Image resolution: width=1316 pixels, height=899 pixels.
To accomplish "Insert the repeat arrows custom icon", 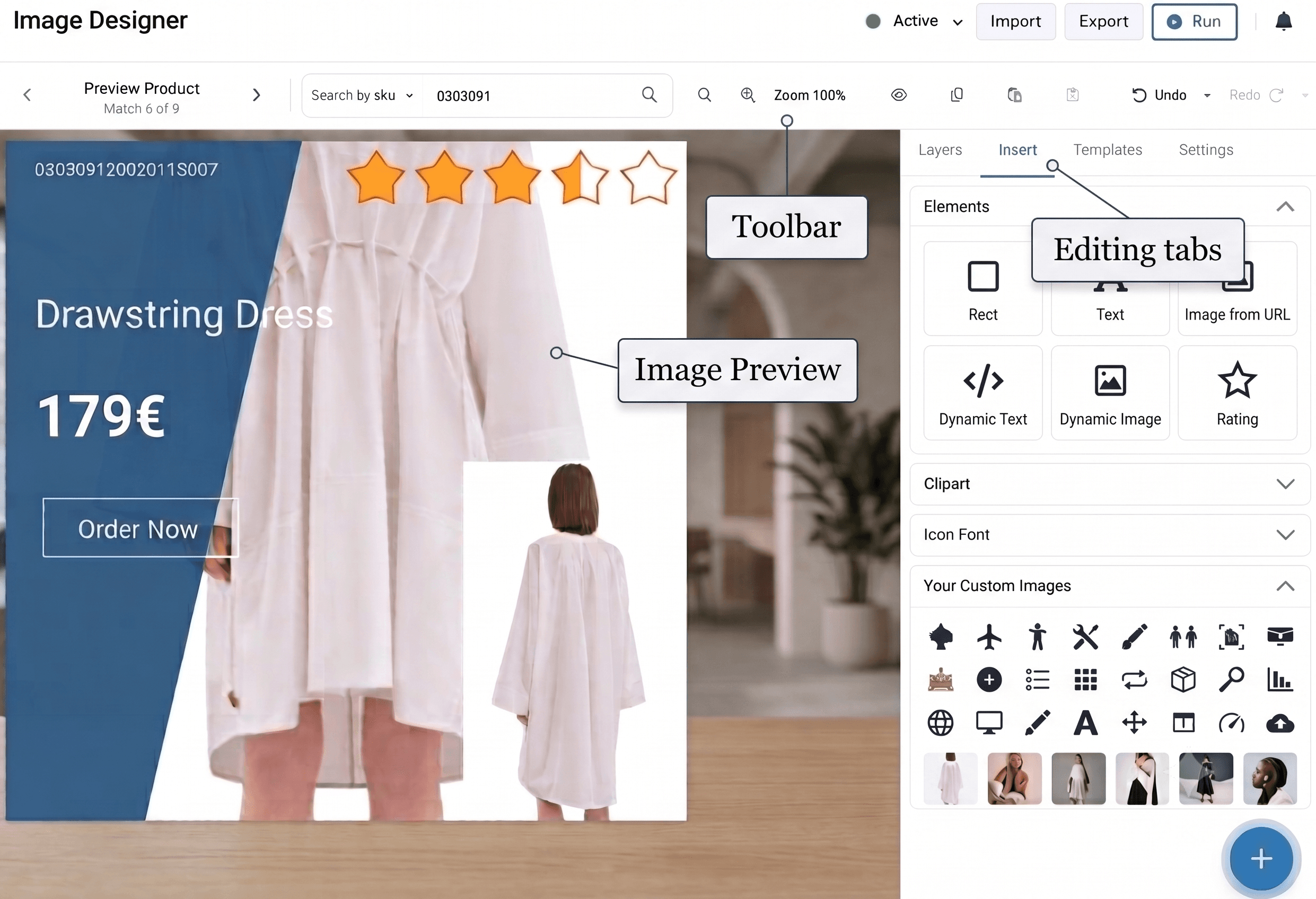I will [1134, 680].
